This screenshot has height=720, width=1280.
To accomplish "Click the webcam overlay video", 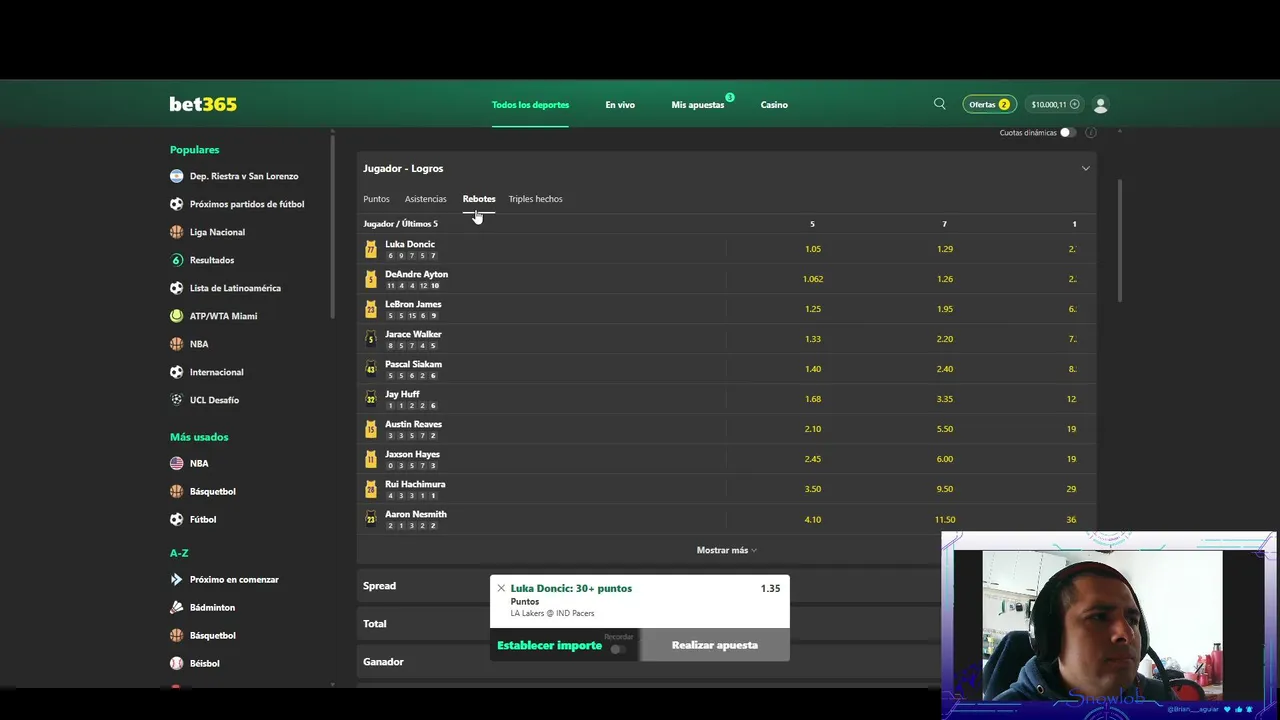I will pyautogui.click(x=1108, y=625).
